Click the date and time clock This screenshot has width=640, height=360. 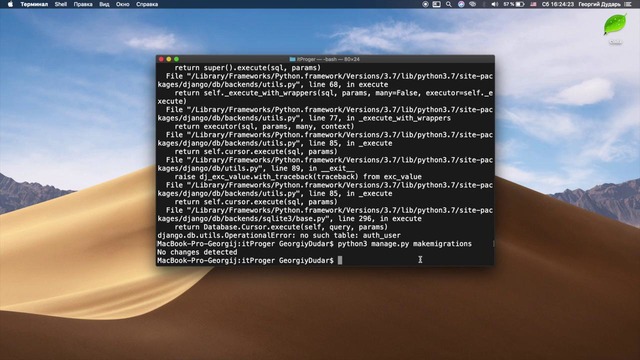(x=558, y=4)
